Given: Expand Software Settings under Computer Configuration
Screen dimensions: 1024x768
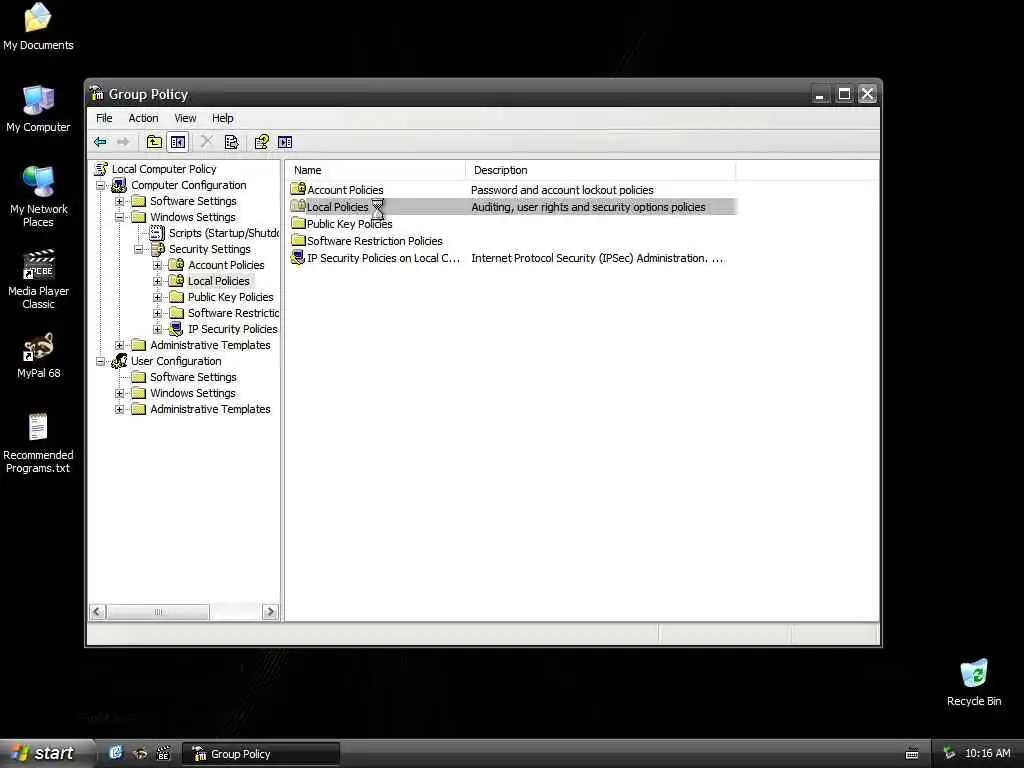Looking at the screenshot, I should point(120,201).
